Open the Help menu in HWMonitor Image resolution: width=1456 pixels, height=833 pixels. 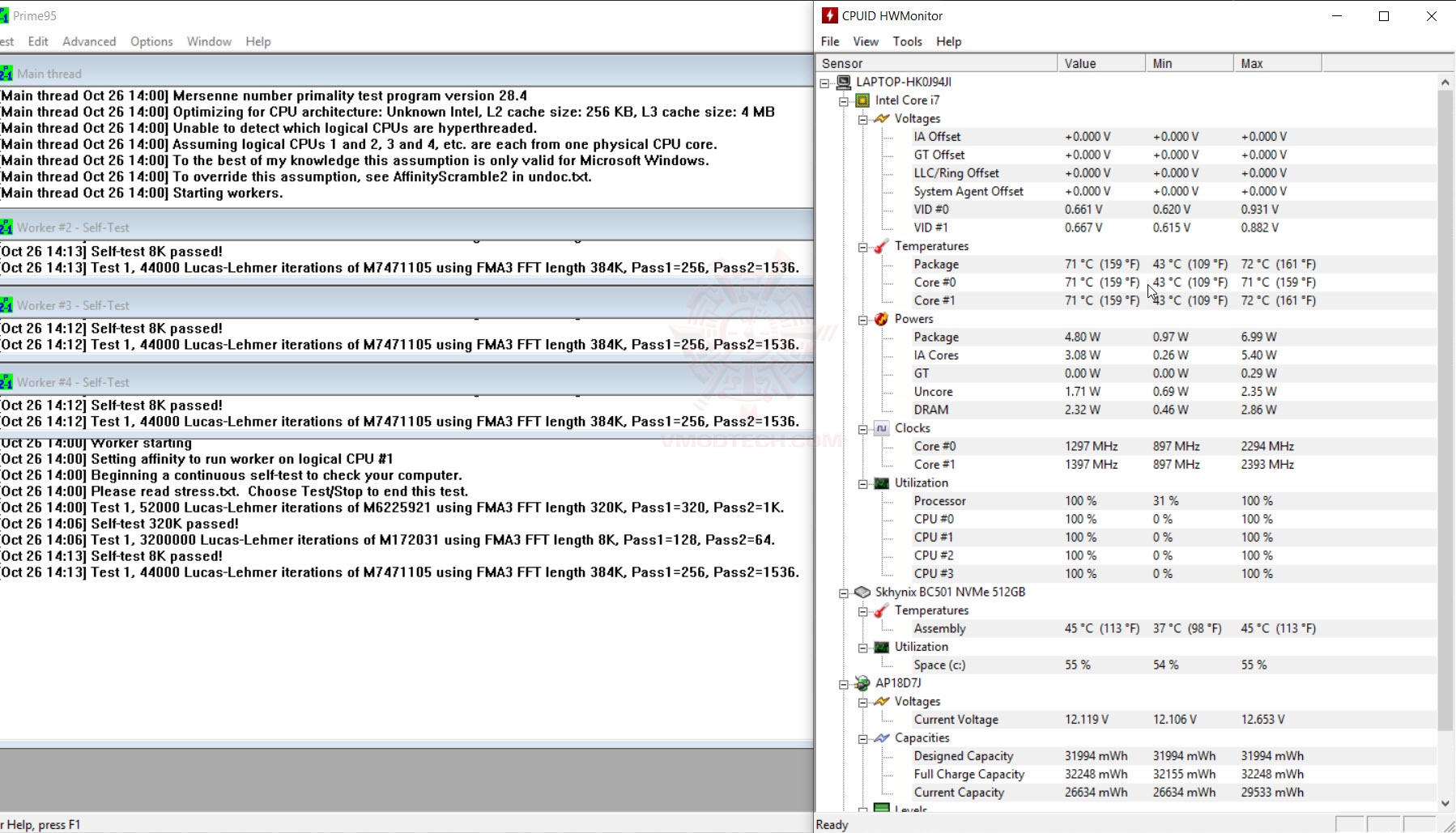click(x=949, y=41)
